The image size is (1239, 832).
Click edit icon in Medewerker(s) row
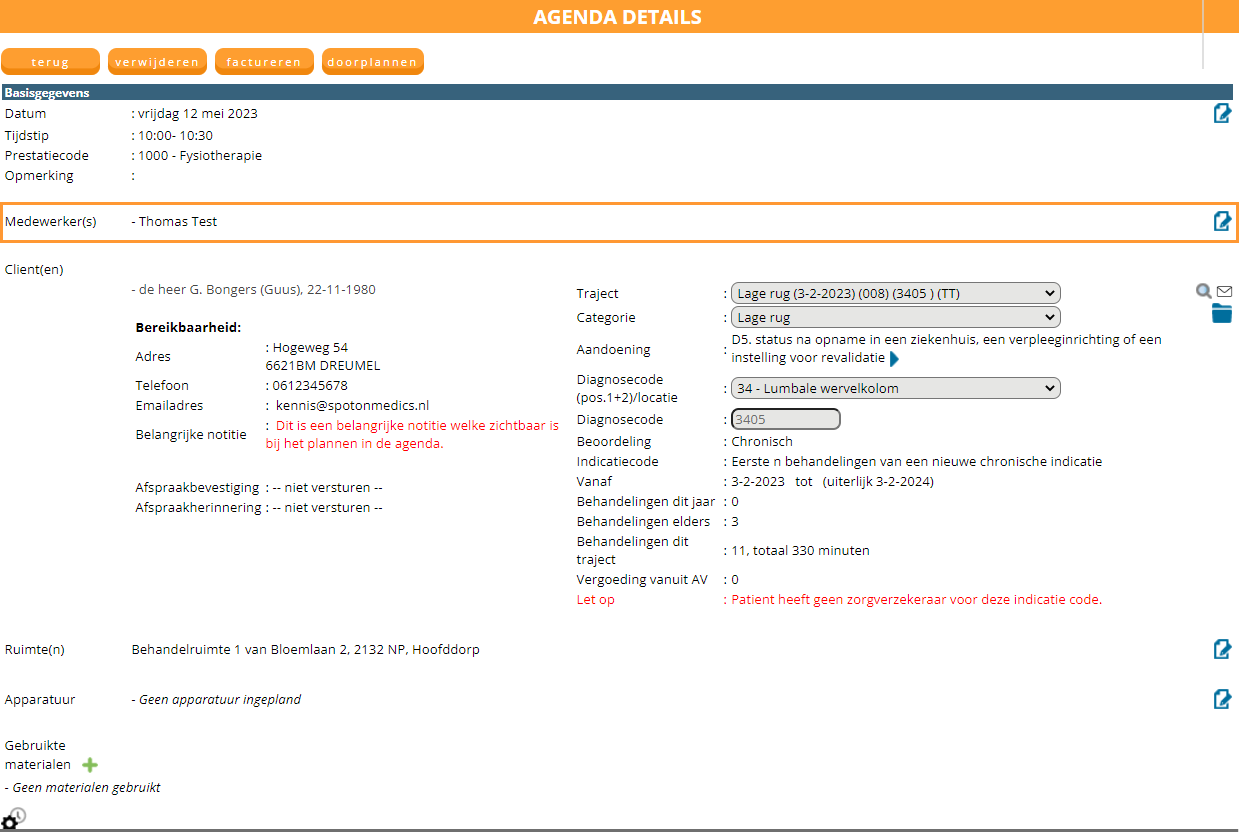1221,221
